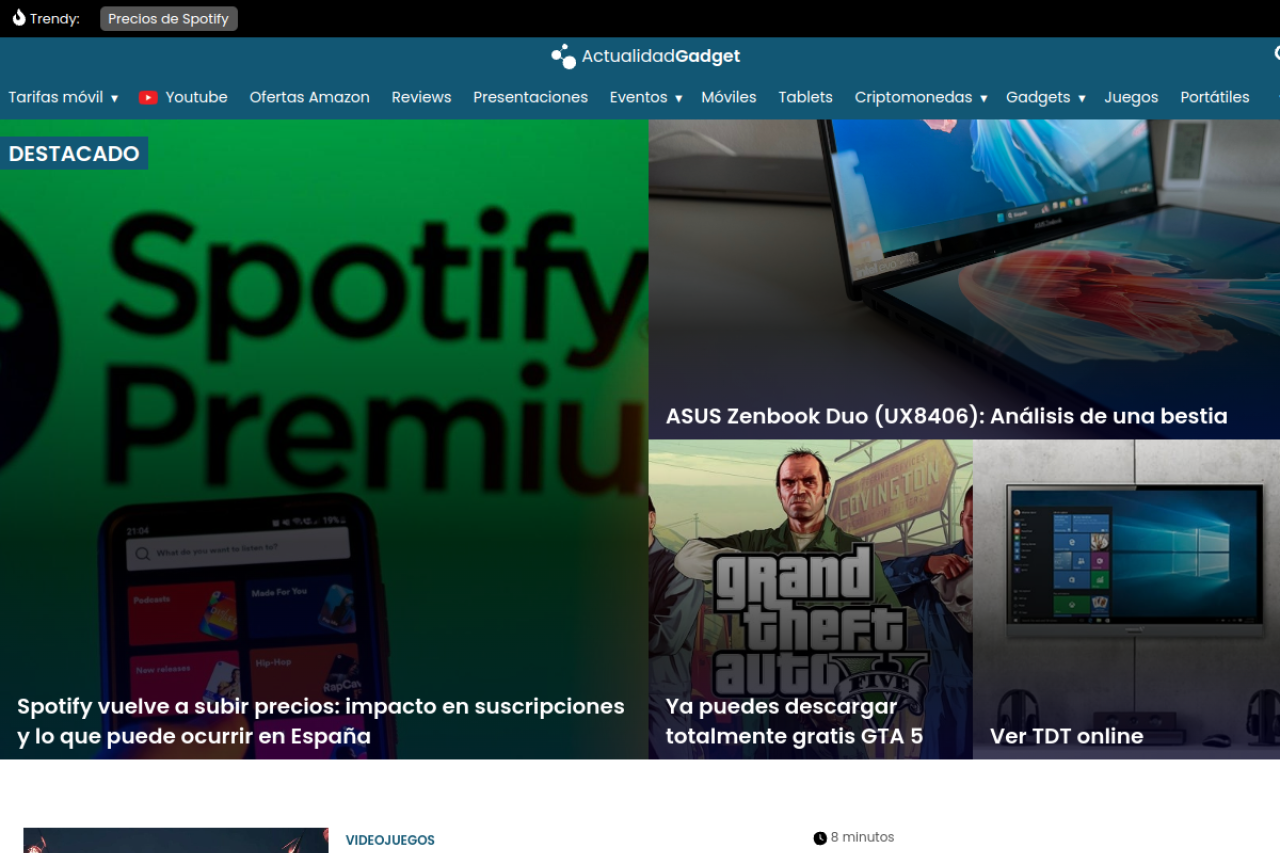
Task: Click the search icon at top right
Action: click(1277, 54)
